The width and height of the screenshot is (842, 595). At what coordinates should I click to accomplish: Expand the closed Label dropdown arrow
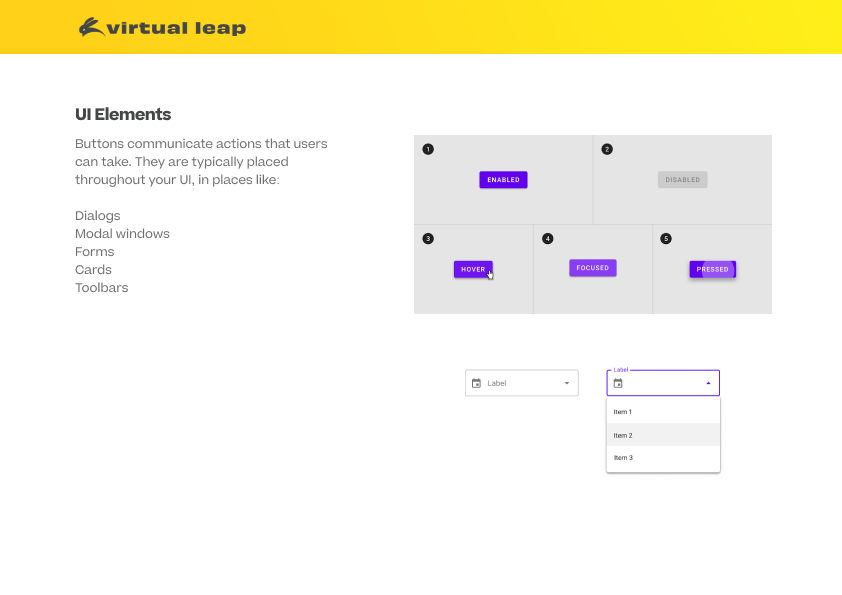tap(567, 383)
